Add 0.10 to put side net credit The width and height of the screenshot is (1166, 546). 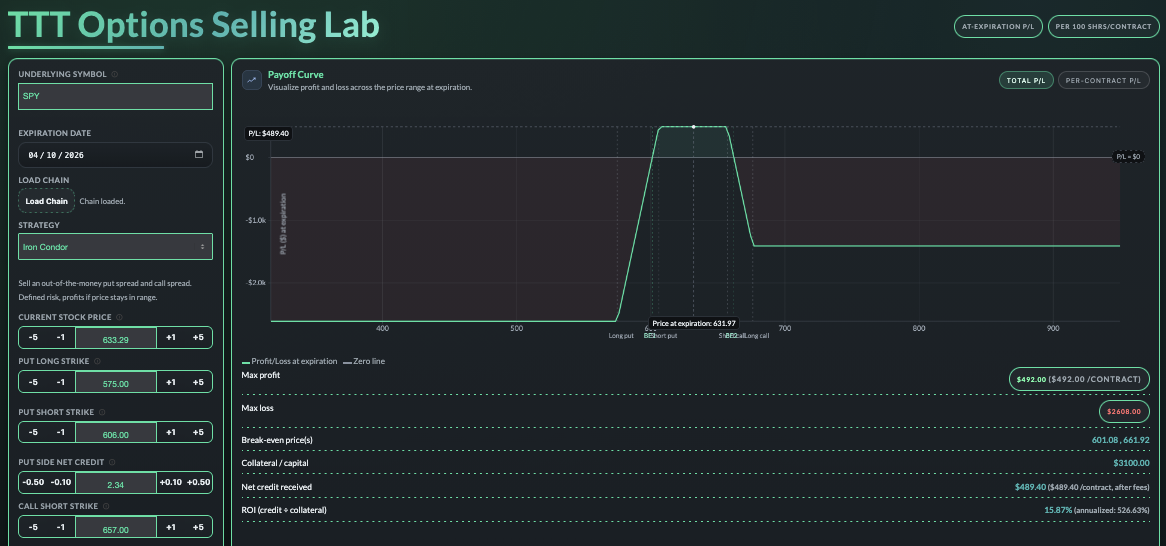[x=170, y=483]
